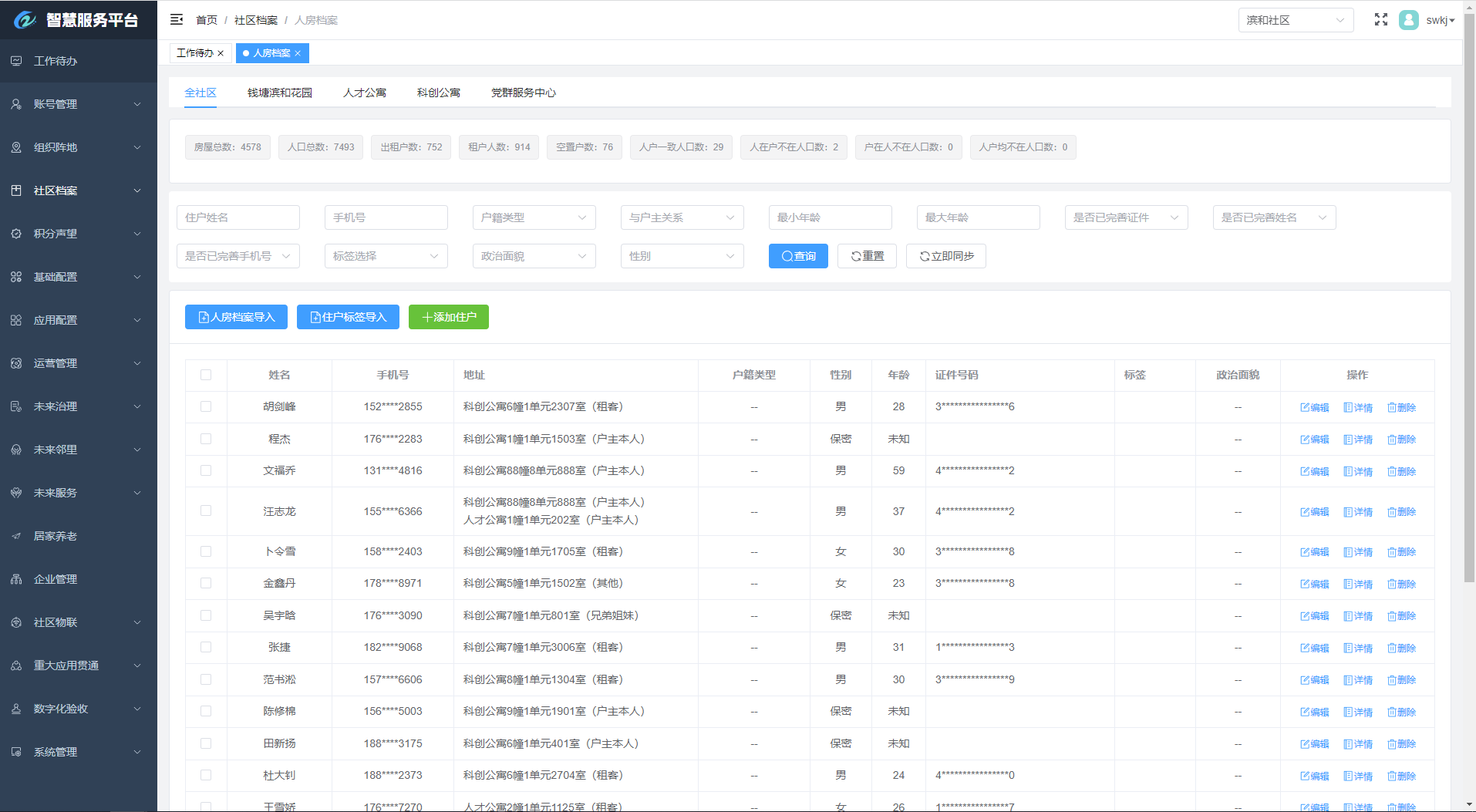Image resolution: width=1476 pixels, height=812 pixels.
Task: Click the 重大应用贯通 sidebar icon
Action: tap(16, 665)
